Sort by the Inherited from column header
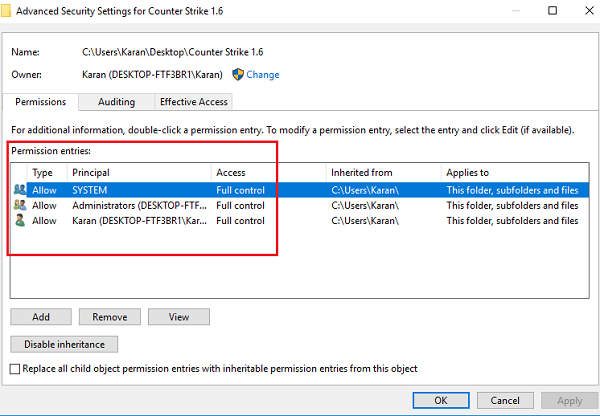This screenshot has width=600, height=416. tap(383, 173)
